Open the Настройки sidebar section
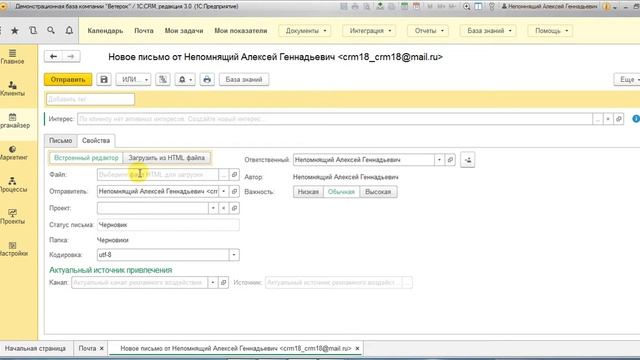Image resolution: width=640 pixels, height=360 pixels. (13, 249)
